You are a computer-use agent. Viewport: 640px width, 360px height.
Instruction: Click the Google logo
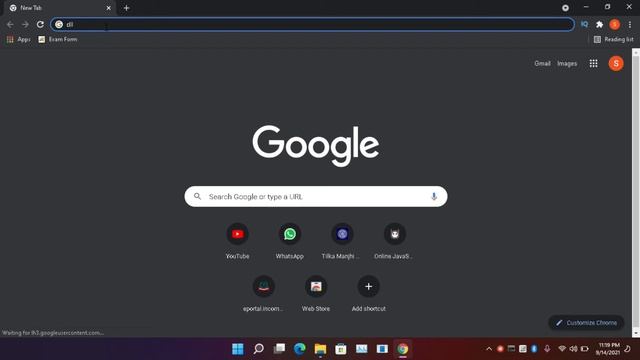point(316,145)
